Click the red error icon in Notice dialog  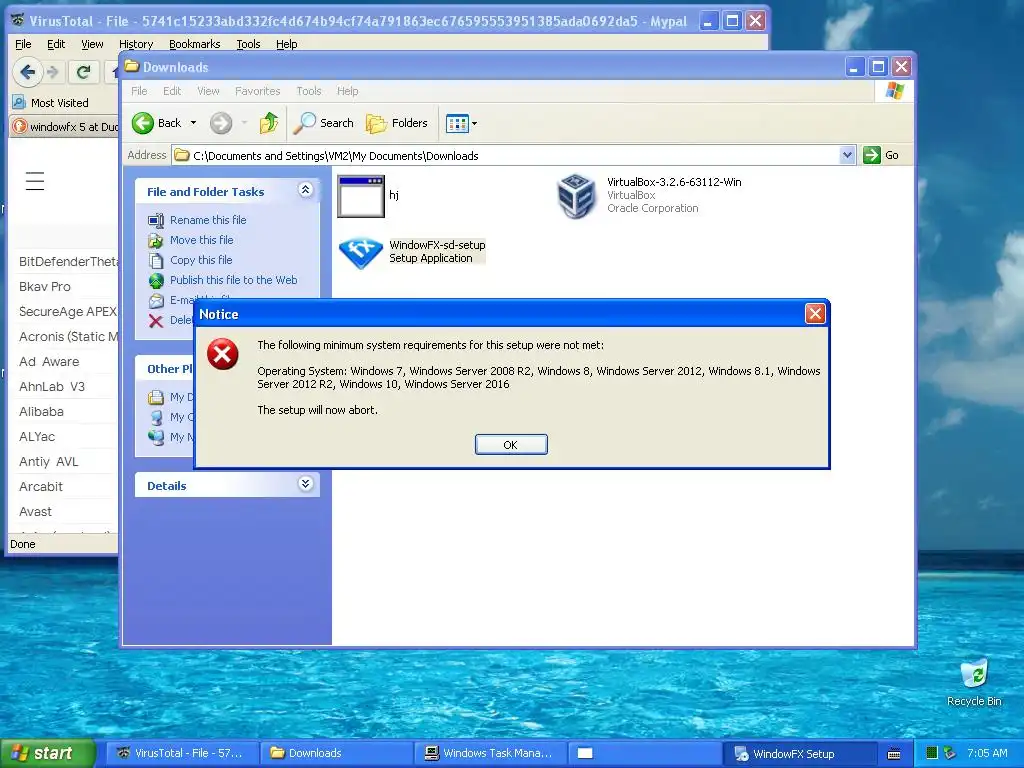[x=223, y=355]
